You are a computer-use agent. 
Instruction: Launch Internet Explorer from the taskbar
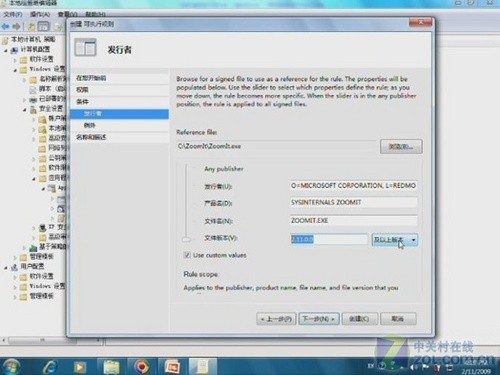[50, 367]
